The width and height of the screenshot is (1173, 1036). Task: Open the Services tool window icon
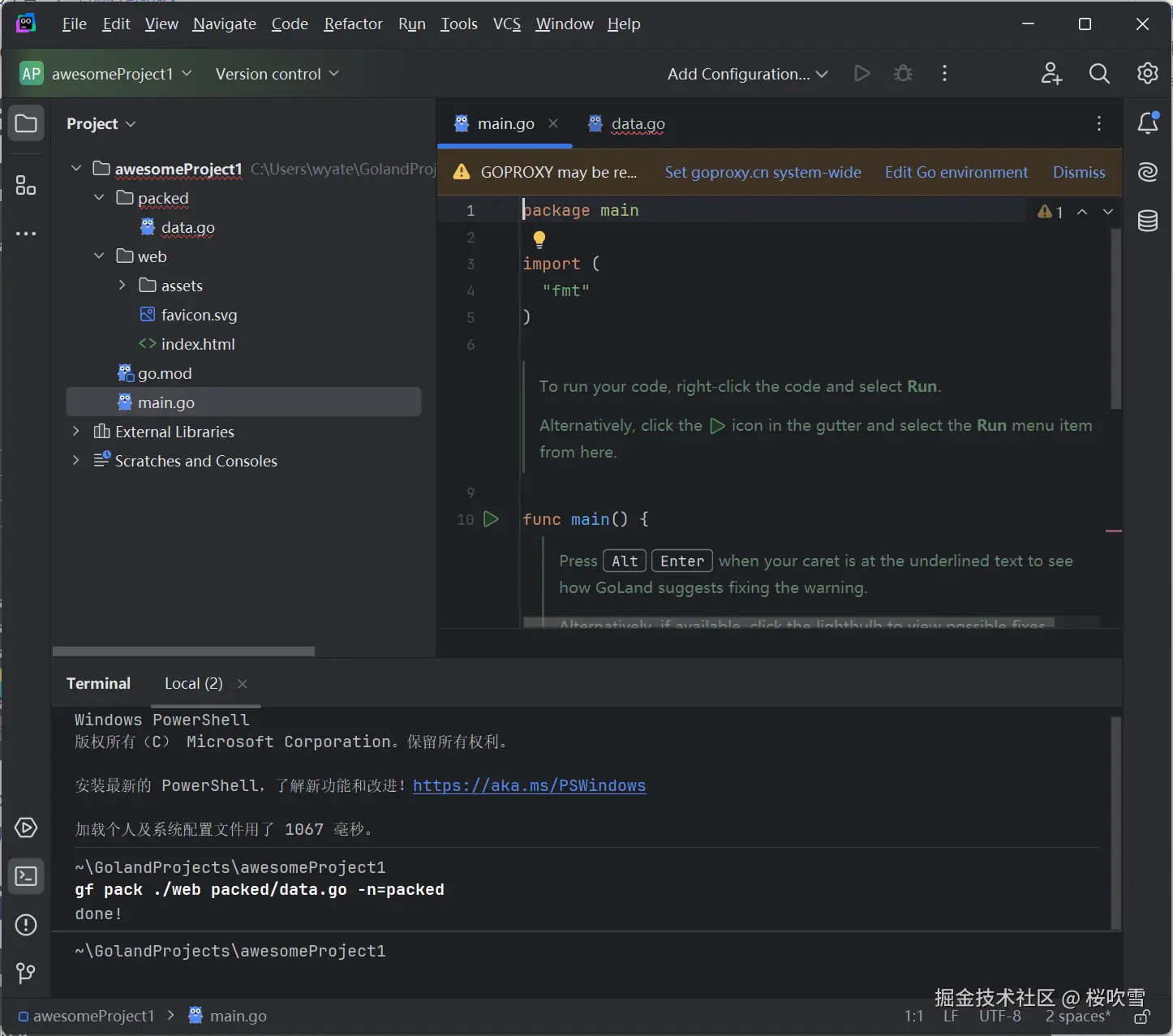click(x=26, y=828)
